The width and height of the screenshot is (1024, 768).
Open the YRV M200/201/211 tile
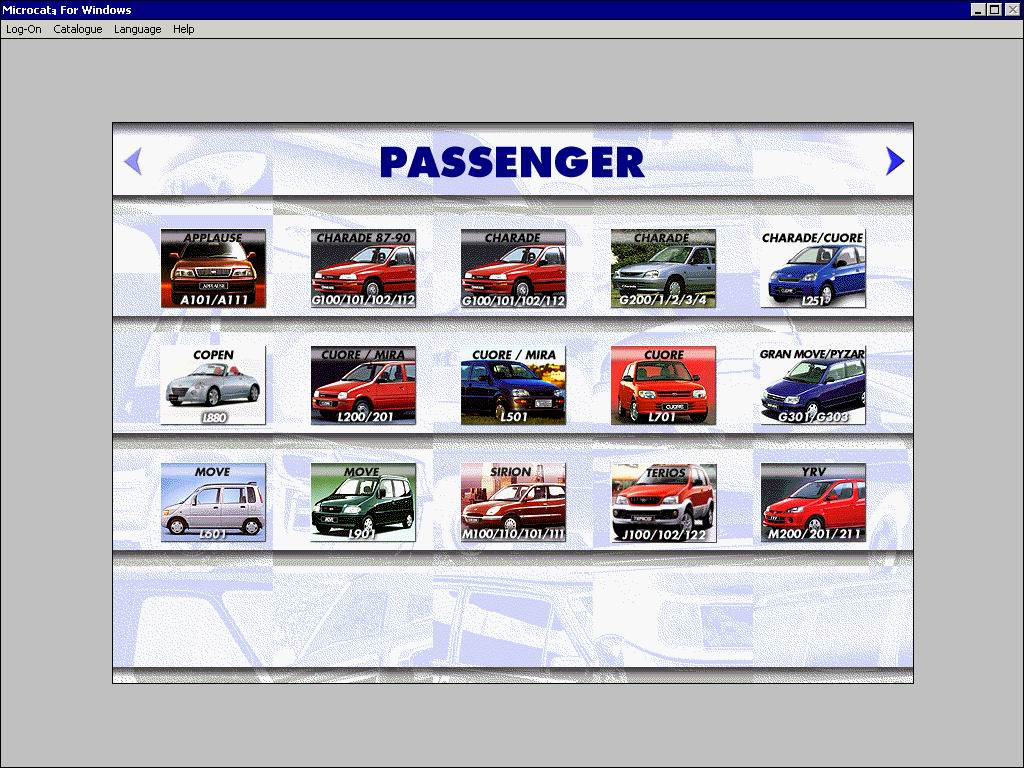click(813, 503)
